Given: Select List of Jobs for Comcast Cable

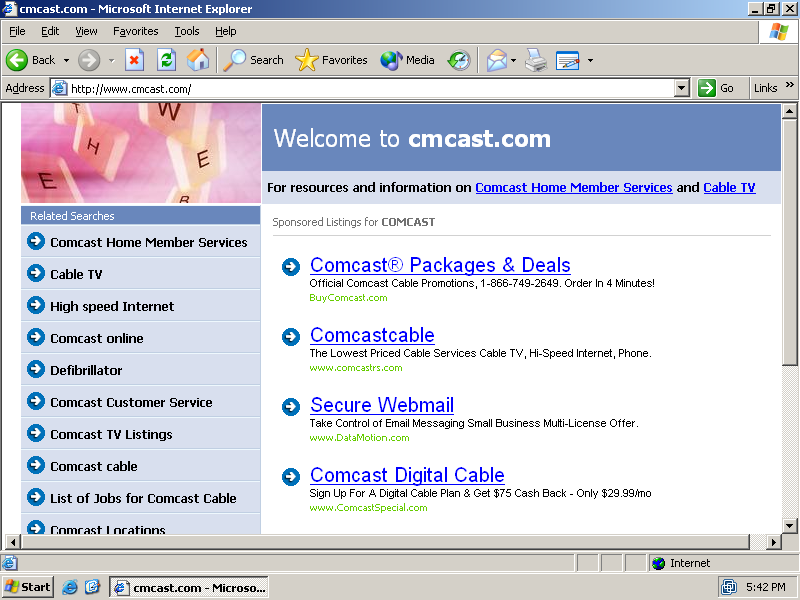Looking at the screenshot, I should [x=143, y=498].
